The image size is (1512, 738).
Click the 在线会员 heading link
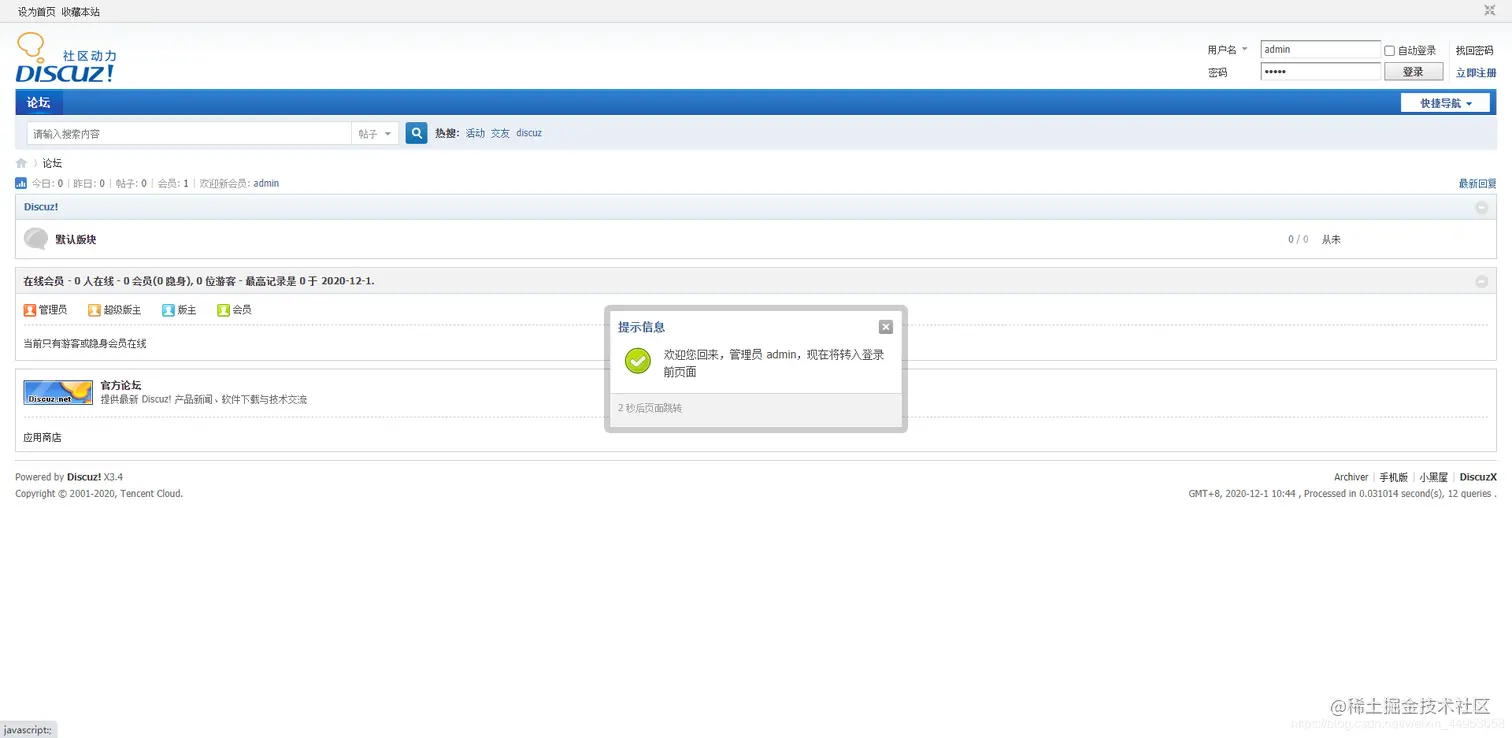pyautogui.click(x=43, y=281)
